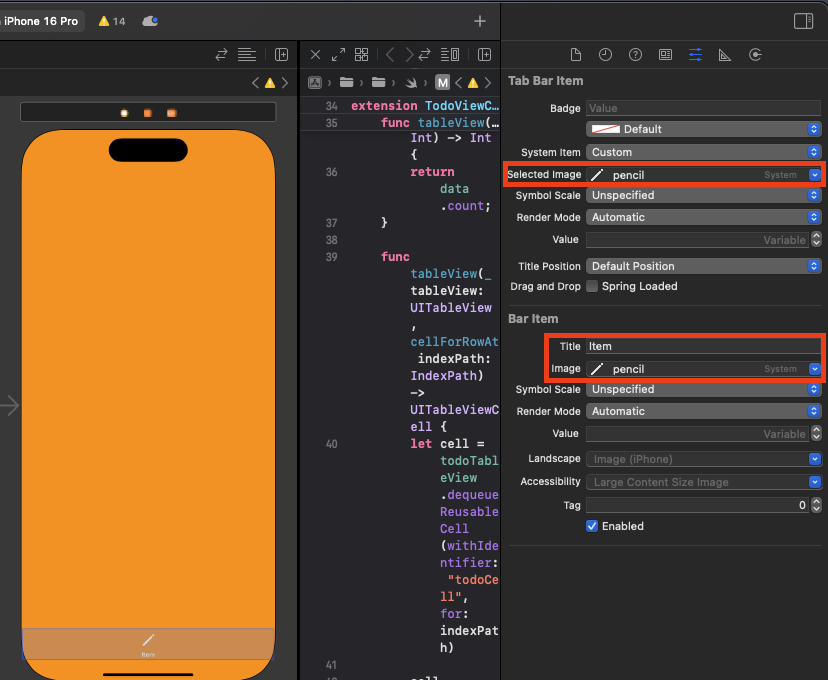This screenshot has height=680, width=828.
Task: Open Tab Bar Item Render Mode dropdown
Action: click(x=703, y=217)
